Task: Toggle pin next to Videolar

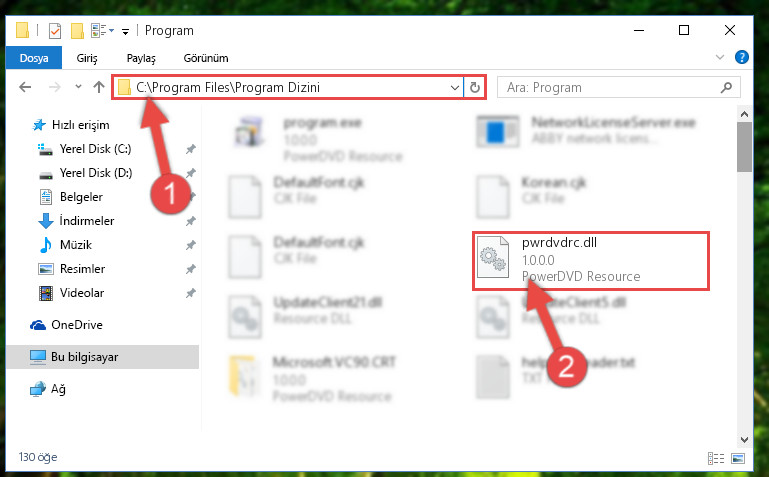Action: [x=190, y=293]
